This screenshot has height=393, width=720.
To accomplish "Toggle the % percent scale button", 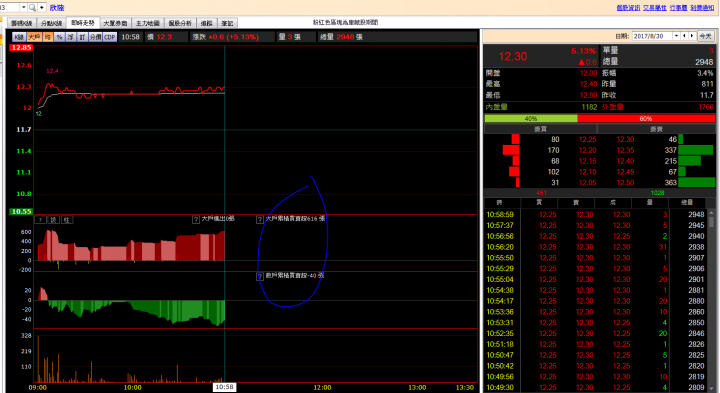I will pos(59,37).
